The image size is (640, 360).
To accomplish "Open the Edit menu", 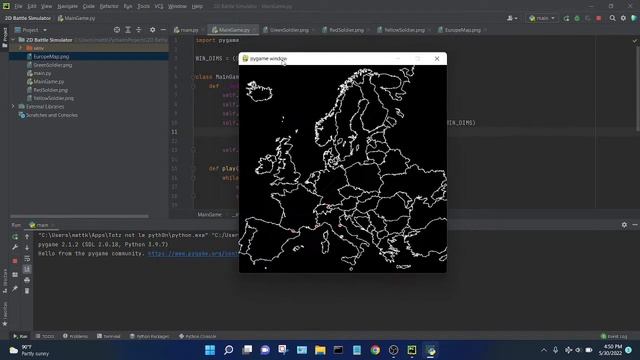I will point(32,6).
